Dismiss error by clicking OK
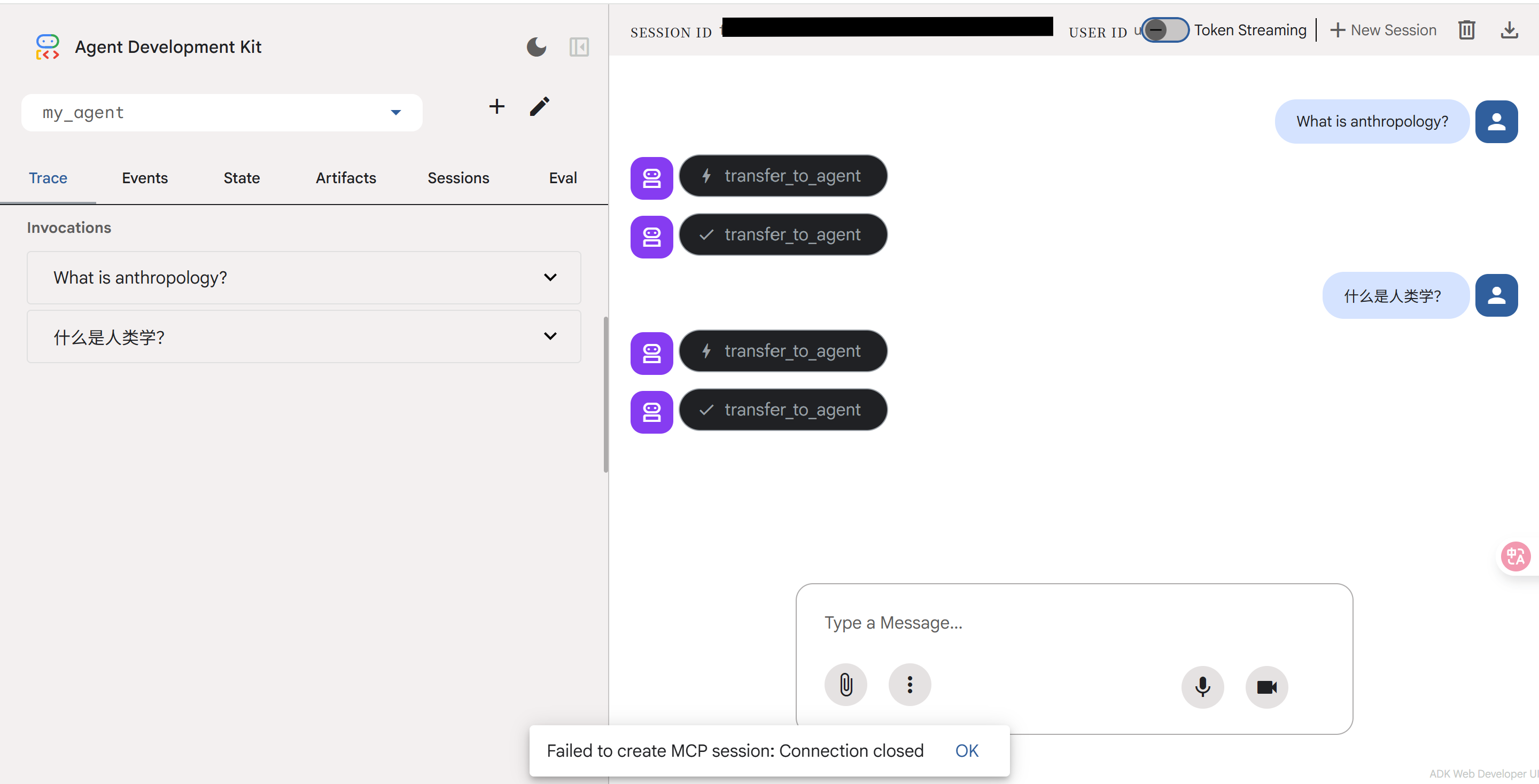Screen dimensions: 1539x784 coord(966,750)
